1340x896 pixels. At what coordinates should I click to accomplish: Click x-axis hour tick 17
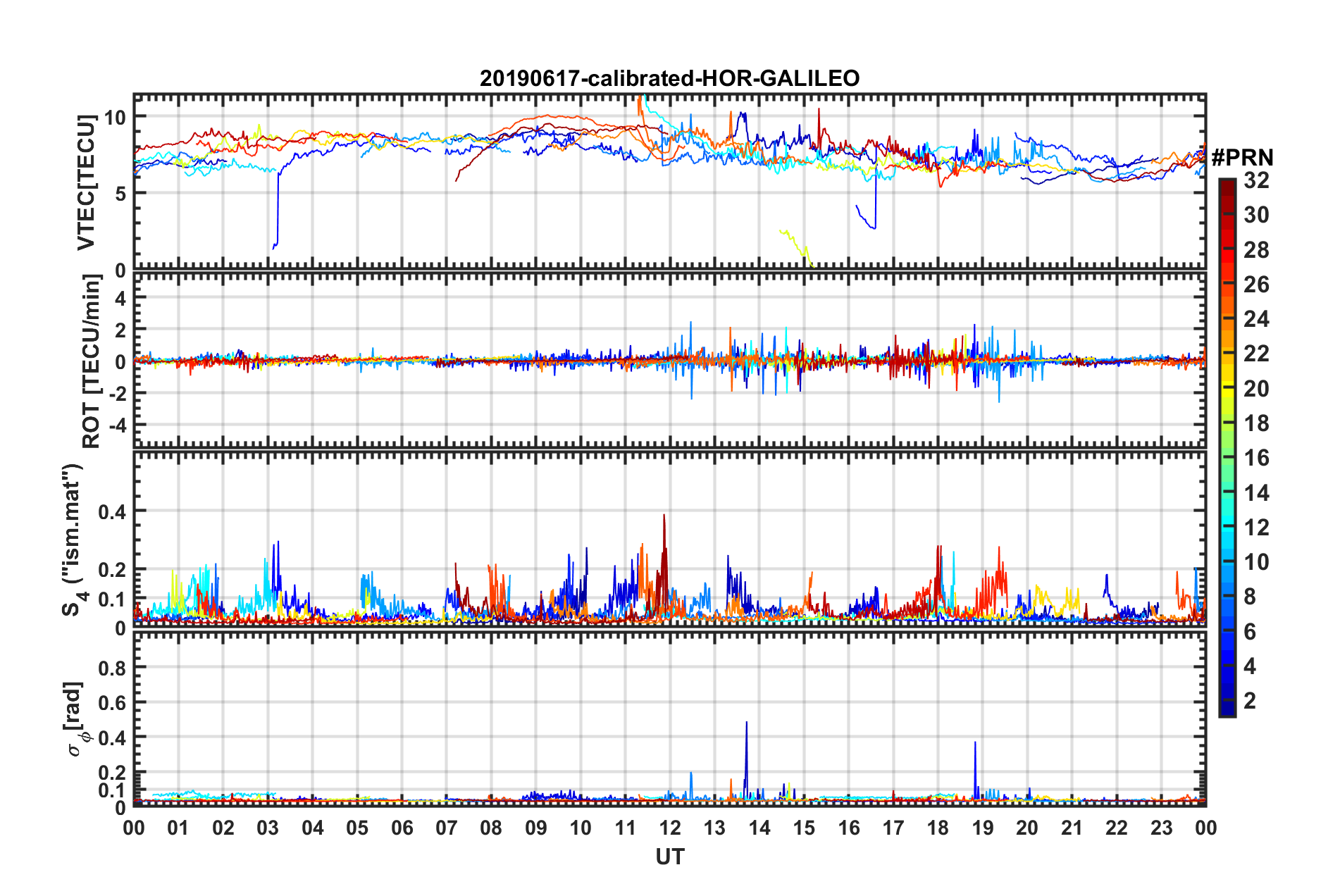(x=893, y=828)
